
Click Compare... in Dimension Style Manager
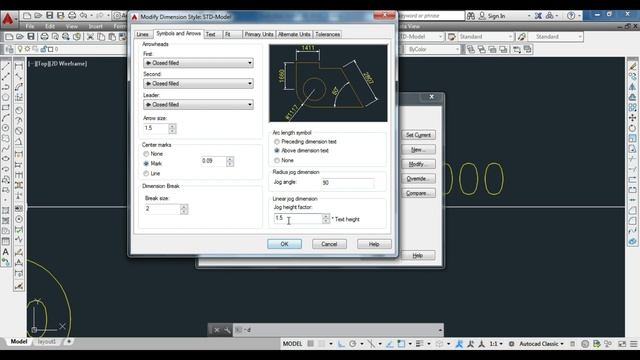(x=418, y=193)
